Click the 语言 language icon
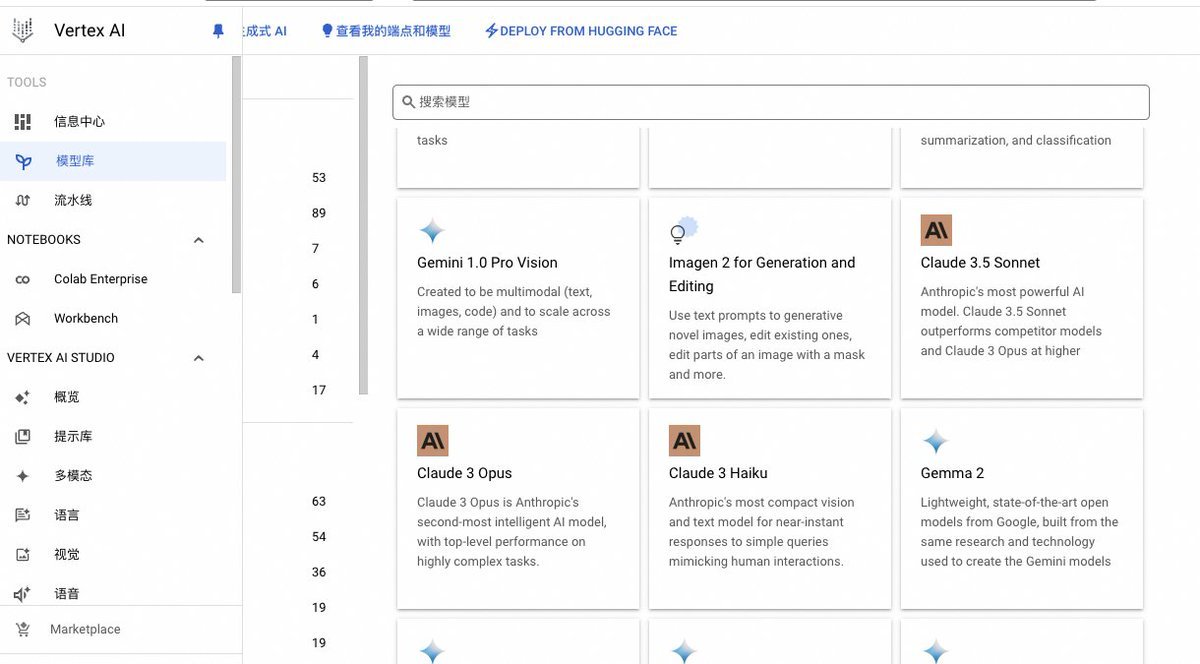The image size is (1200, 664). click(x=23, y=516)
